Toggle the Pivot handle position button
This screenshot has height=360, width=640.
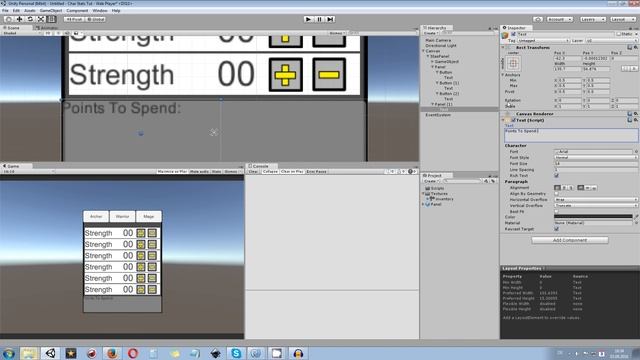[74, 19]
